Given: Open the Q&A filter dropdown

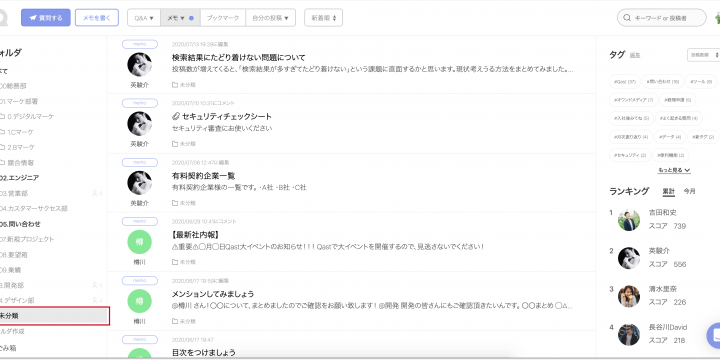Looking at the screenshot, I should click(x=144, y=17).
